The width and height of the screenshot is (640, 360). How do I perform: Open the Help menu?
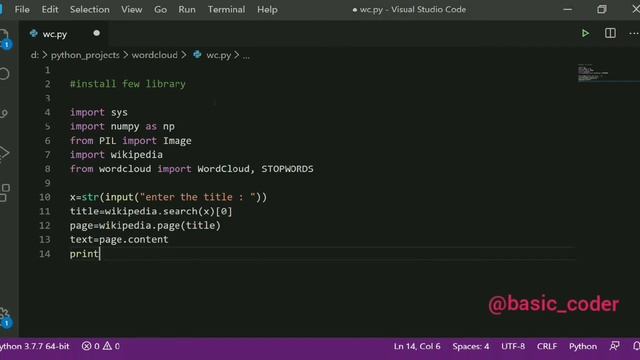tap(267, 9)
